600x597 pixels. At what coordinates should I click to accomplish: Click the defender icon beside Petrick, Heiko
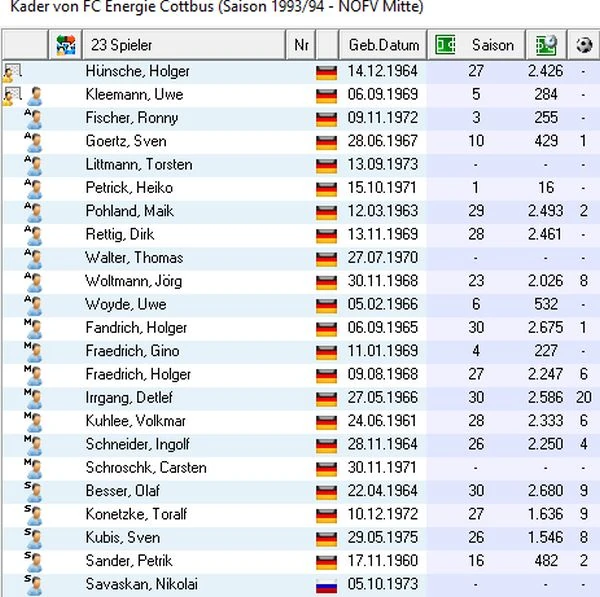point(33,189)
